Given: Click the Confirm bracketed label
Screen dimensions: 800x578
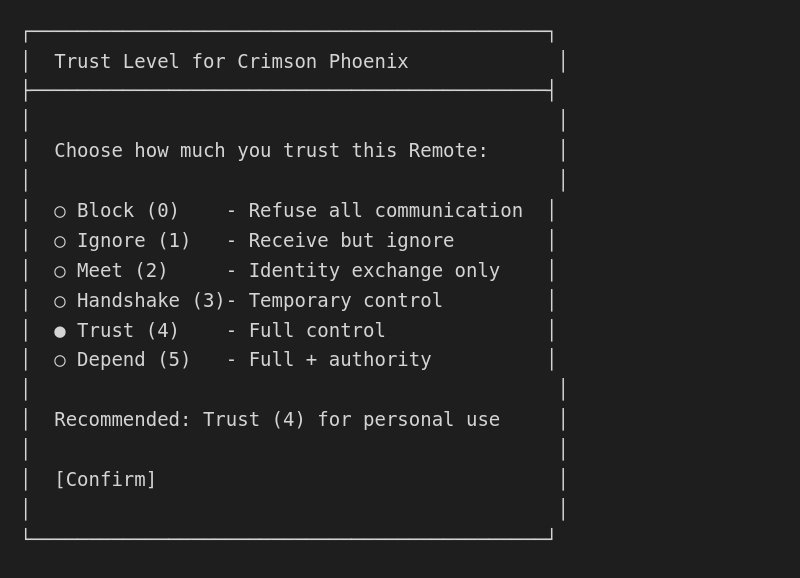Looking at the screenshot, I should pos(105,479).
